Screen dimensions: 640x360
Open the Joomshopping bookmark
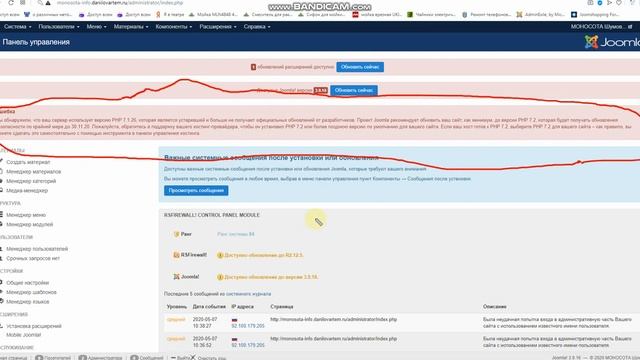(595, 14)
